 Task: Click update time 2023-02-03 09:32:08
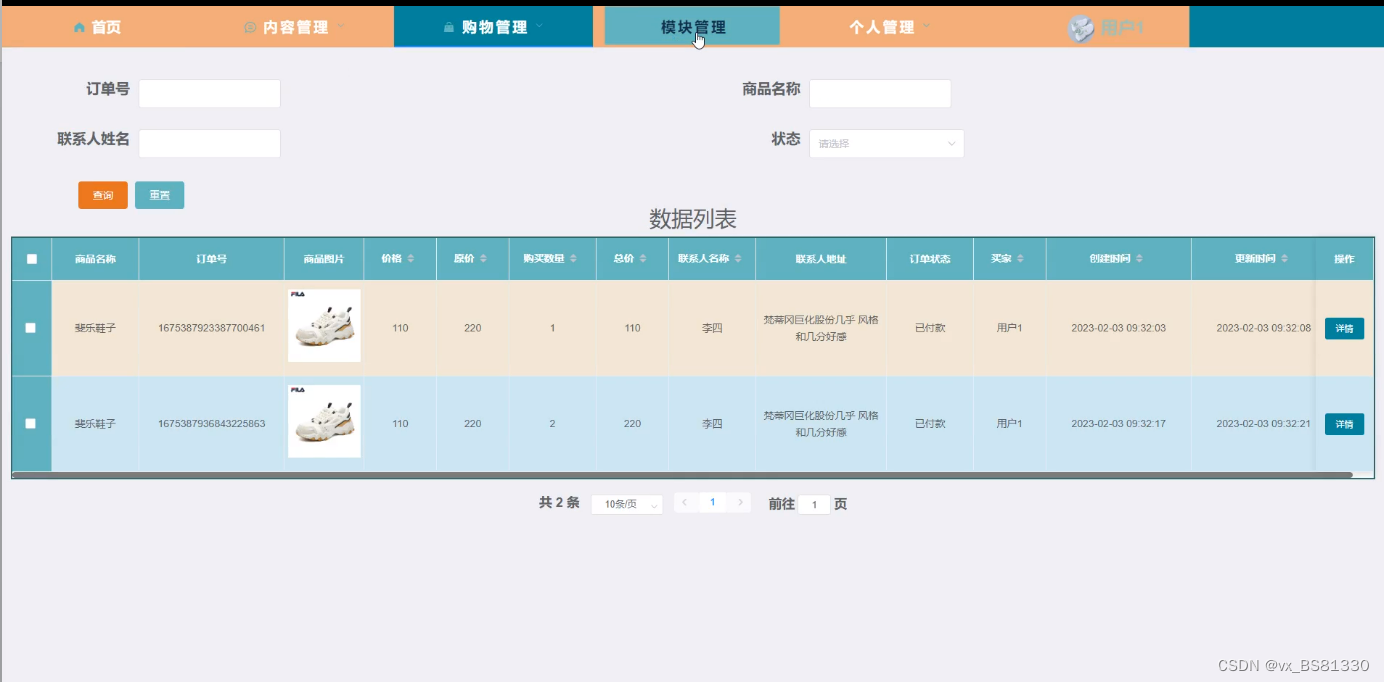1263,328
